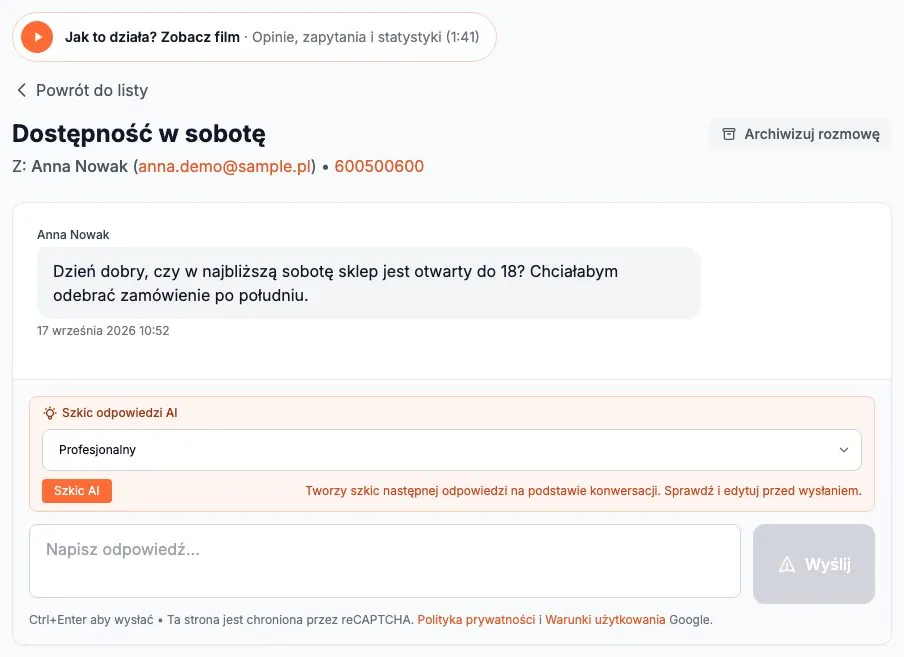The width and height of the screenshot is (904, 657).
Task: Open Polityka prywatności link
Action: (x=476, y=620)
